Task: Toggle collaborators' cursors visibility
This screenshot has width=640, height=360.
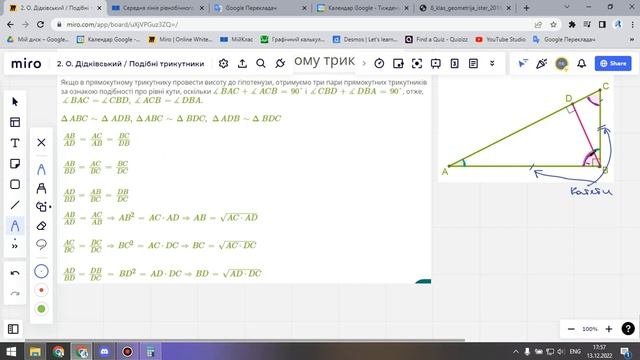Action: [x=523, y=63]
